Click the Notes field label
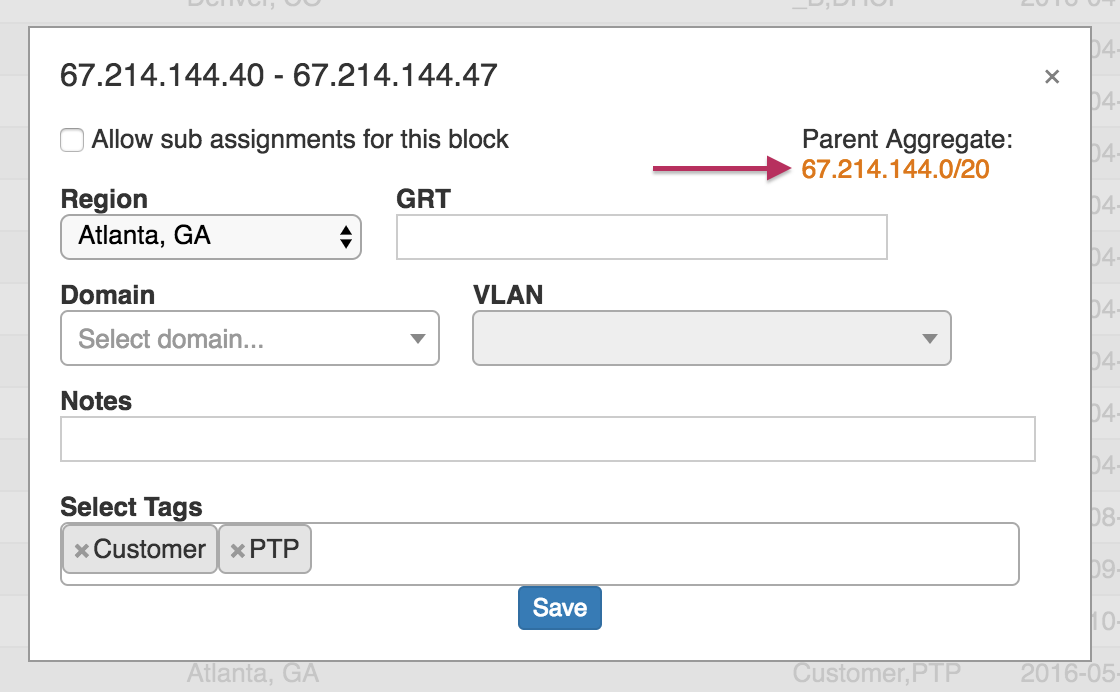 pos(96,401)
